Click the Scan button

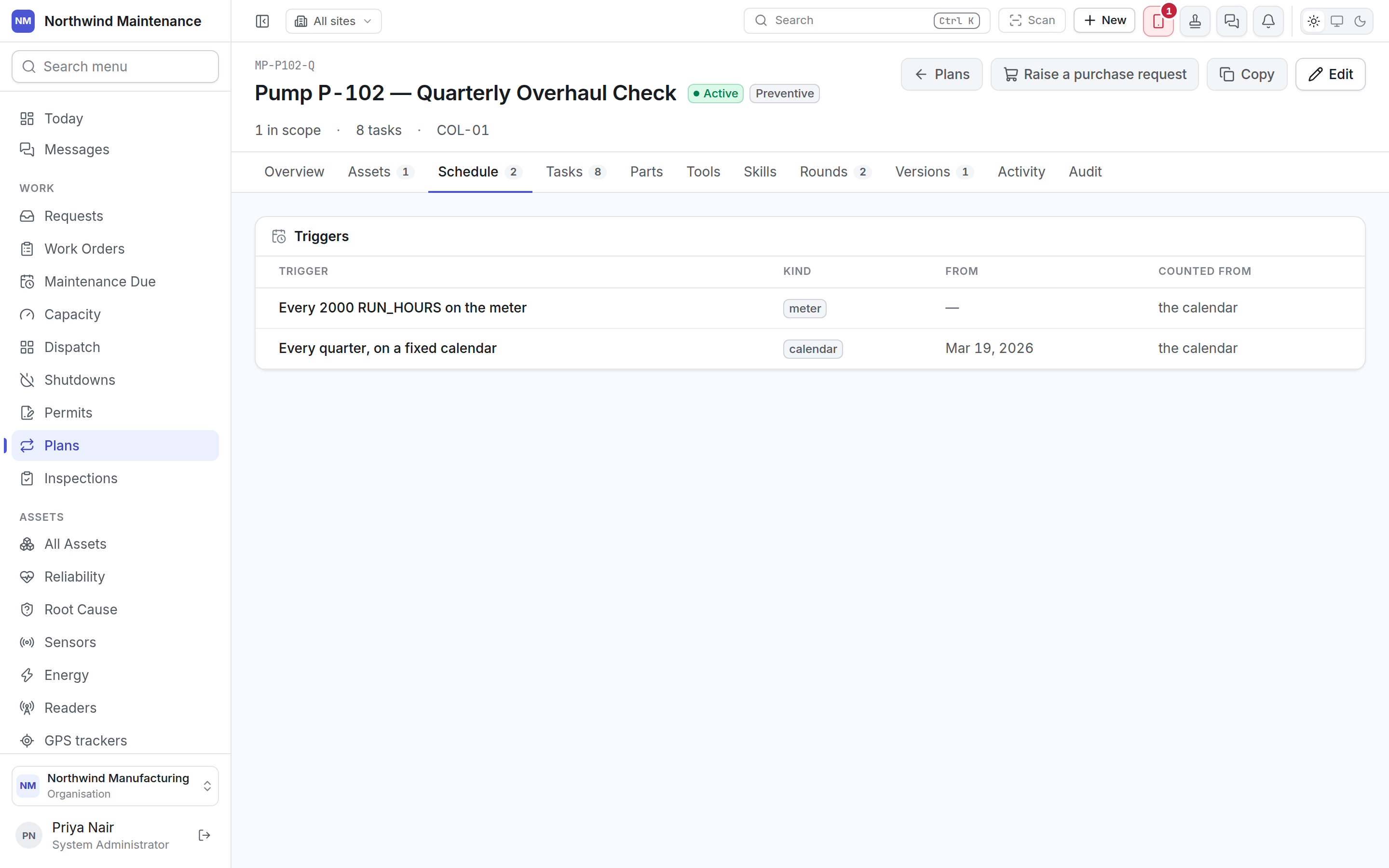(1032, 21)
